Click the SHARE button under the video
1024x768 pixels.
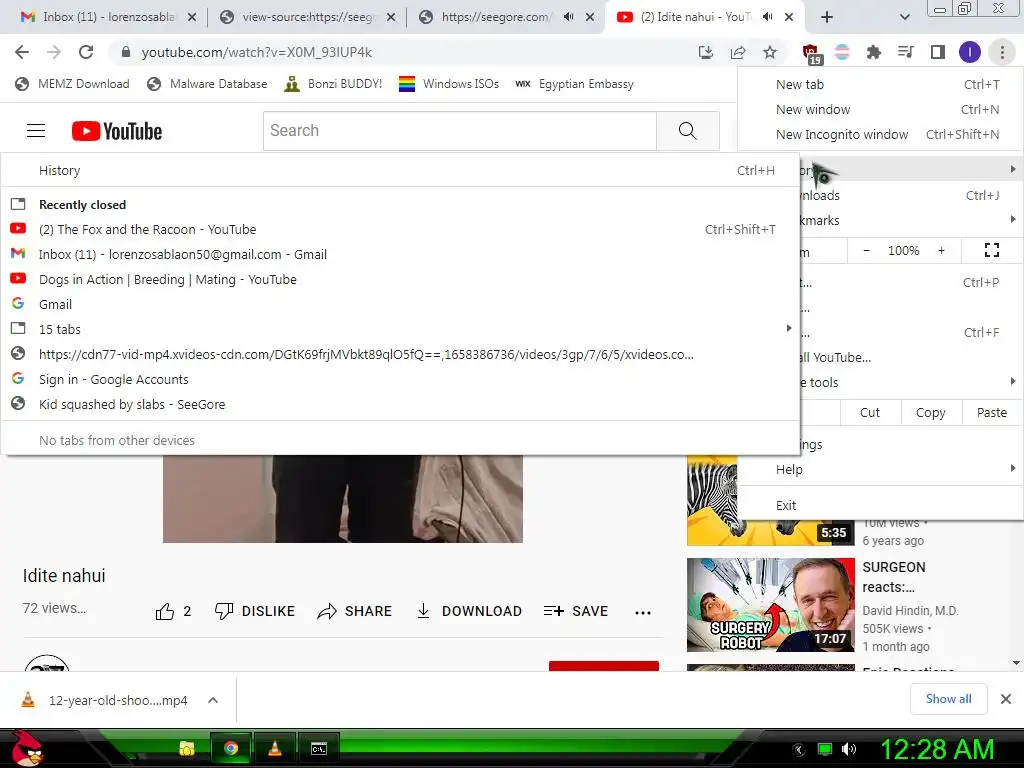coord(355,611)
